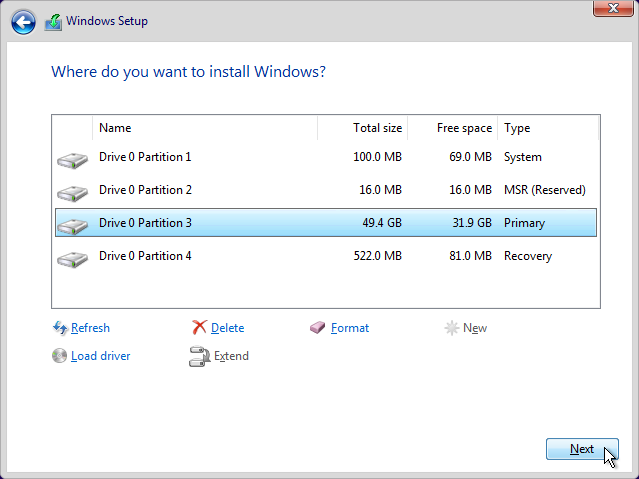Click the red X Delete icon
The image size is (639, 479).
[x=199, y=327]
